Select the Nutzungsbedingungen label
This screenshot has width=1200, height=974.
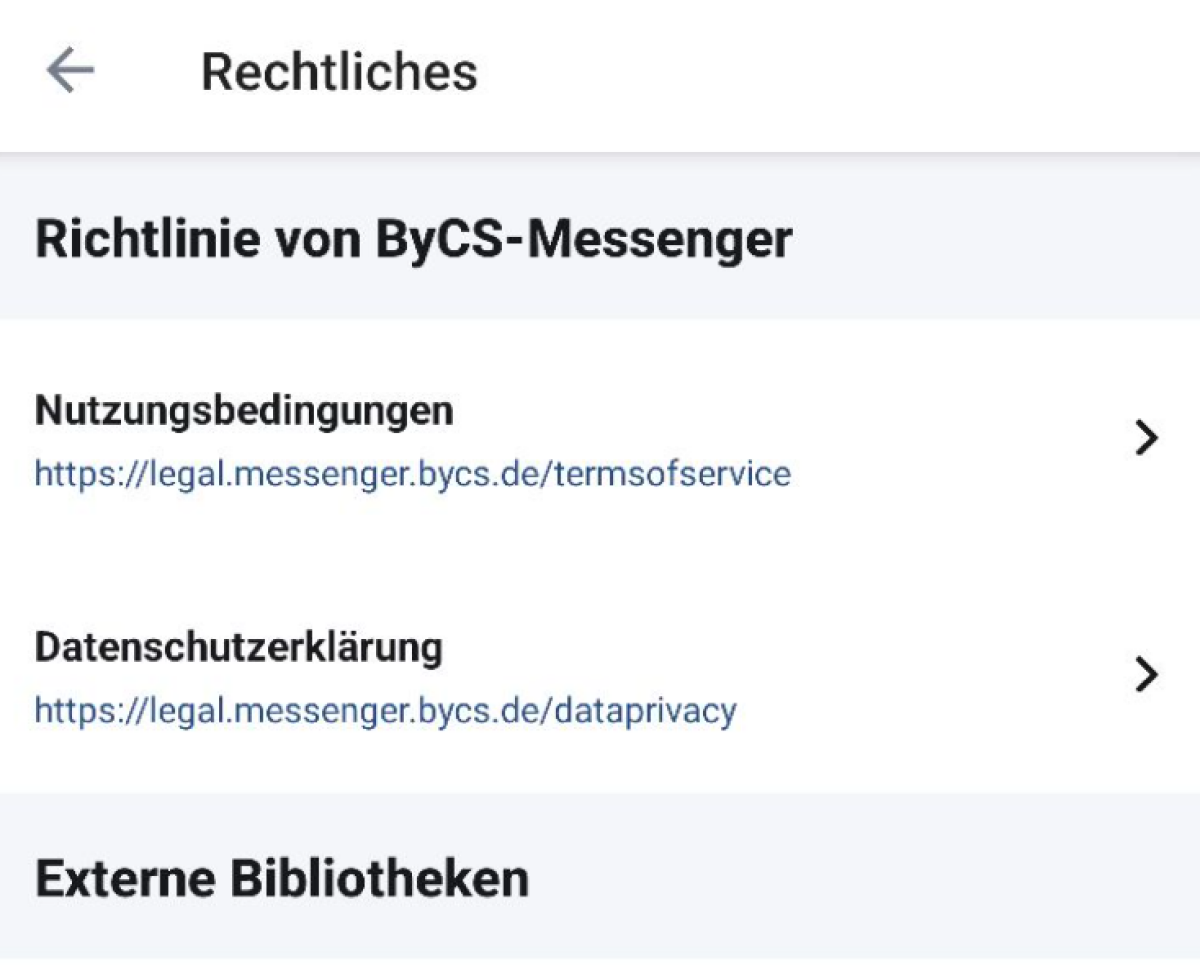244,410
